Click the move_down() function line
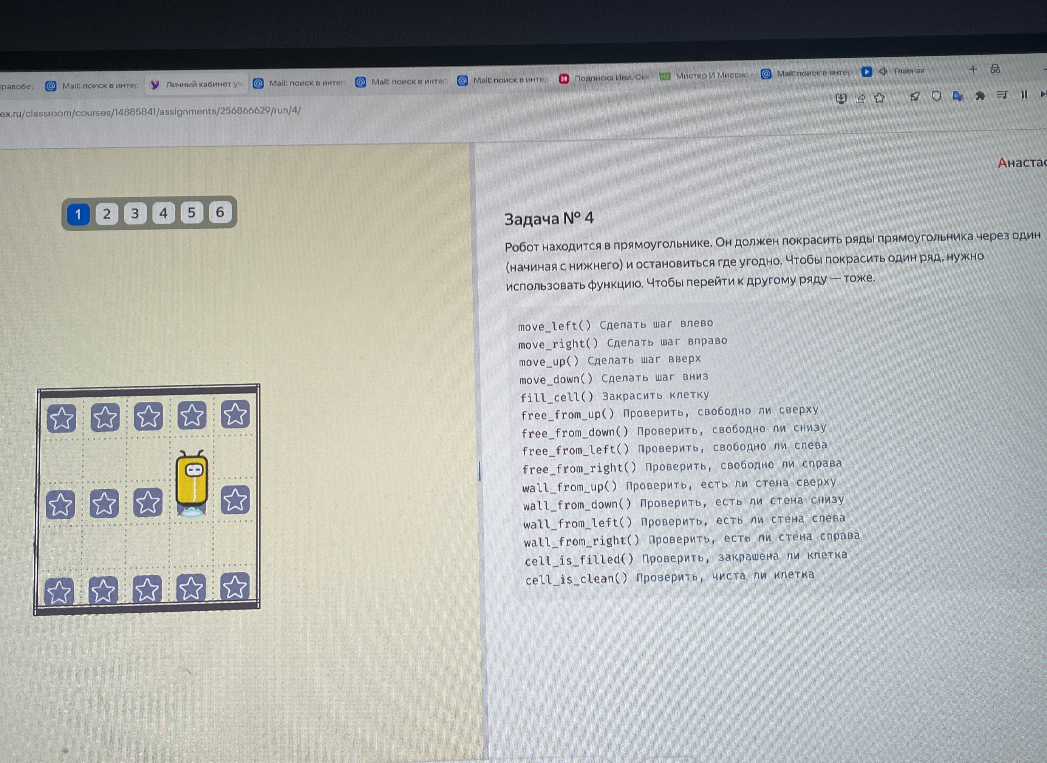The height and width of the screenshot is (763, 1047). pyautogui.click(x=614, y=378)
